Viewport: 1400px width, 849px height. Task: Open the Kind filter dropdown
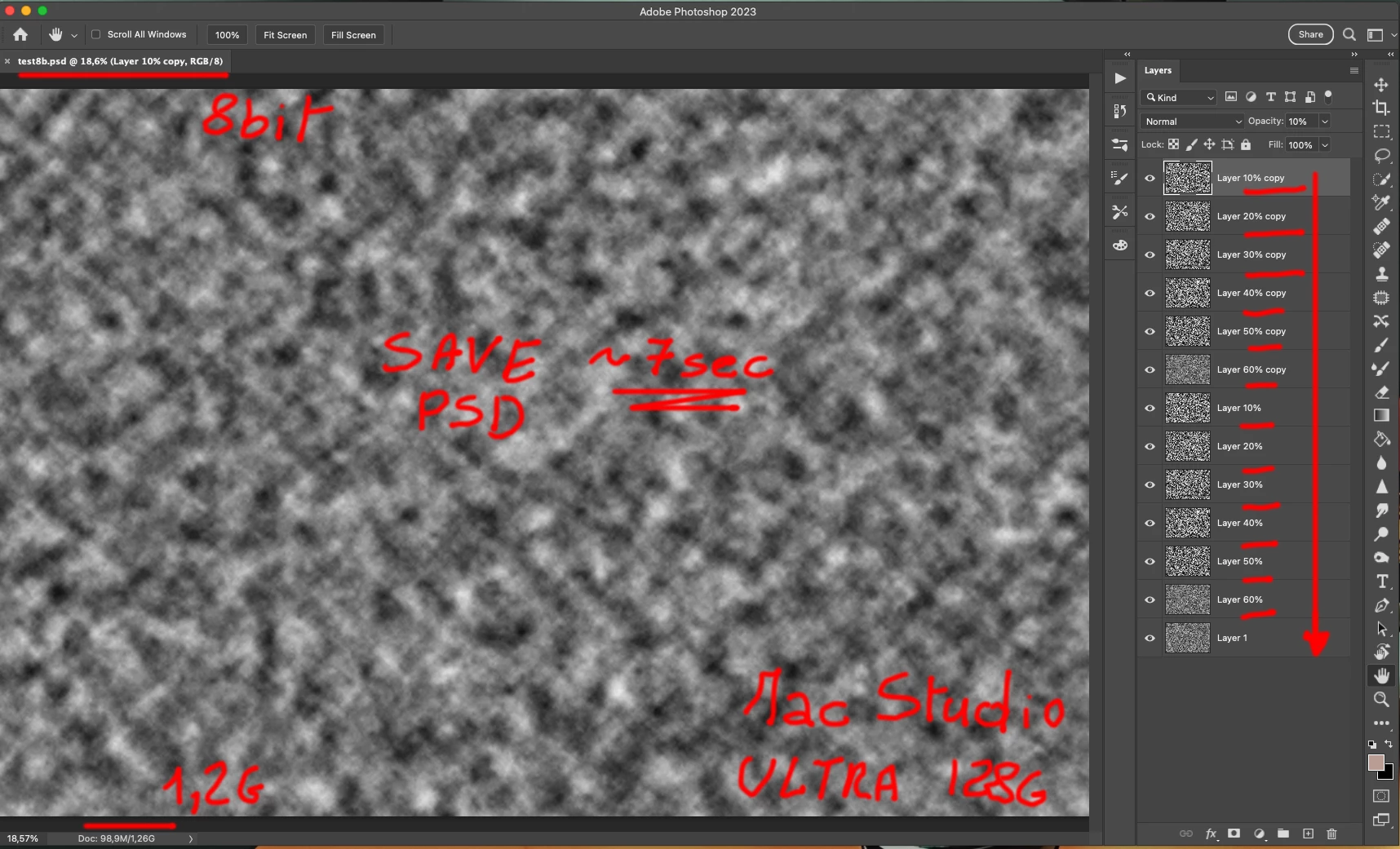[x=1179, y=97]
